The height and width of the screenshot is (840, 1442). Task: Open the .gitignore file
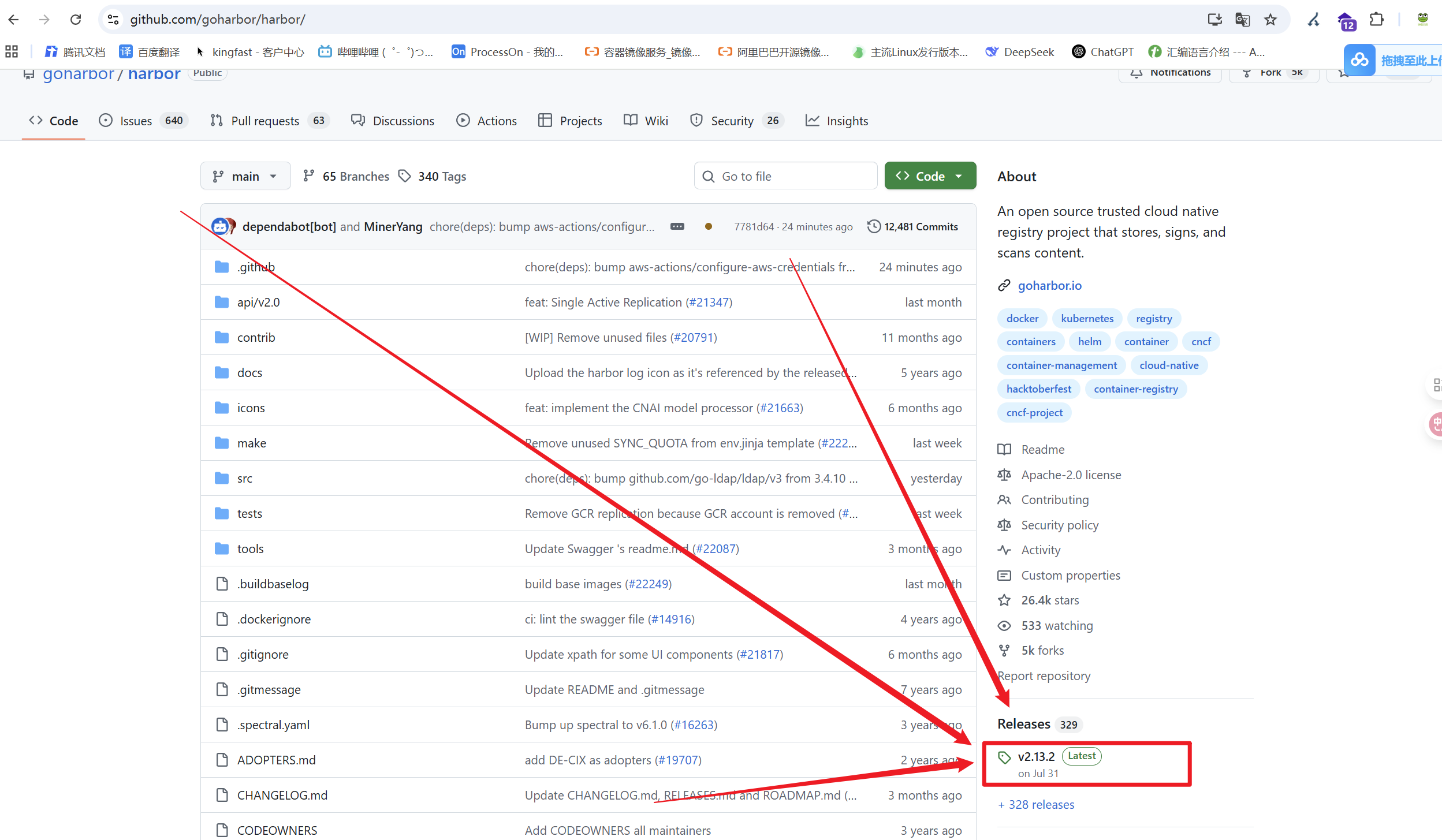coord(263,654)
